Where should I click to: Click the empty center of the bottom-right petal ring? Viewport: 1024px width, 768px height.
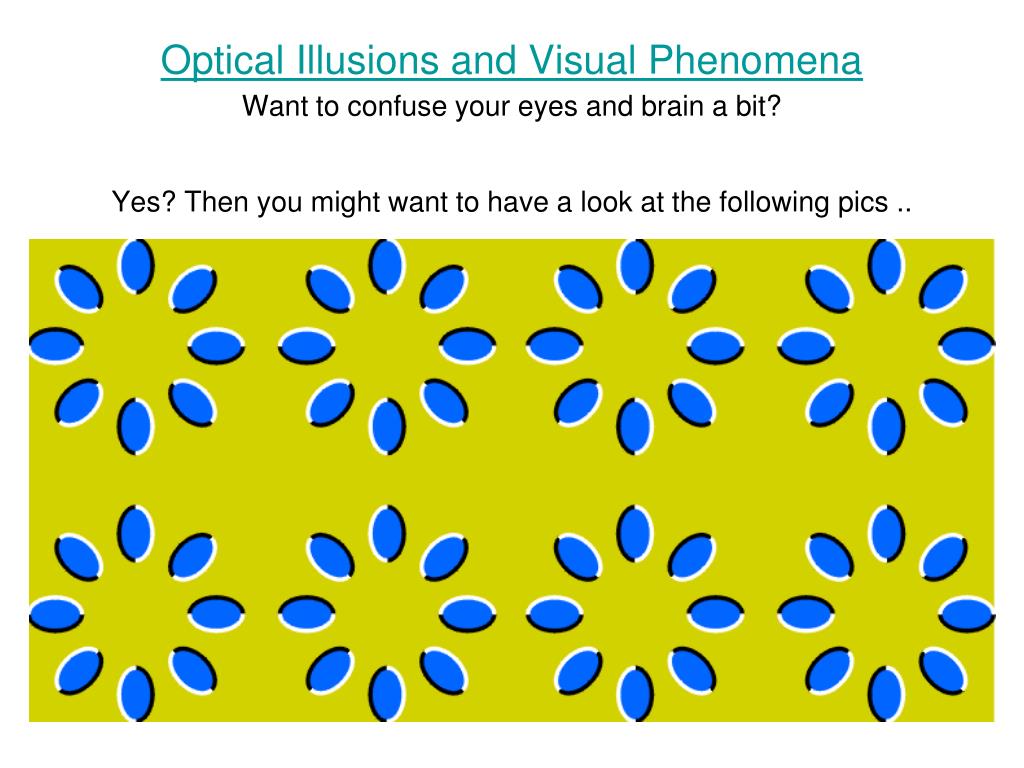pos(886,615)
